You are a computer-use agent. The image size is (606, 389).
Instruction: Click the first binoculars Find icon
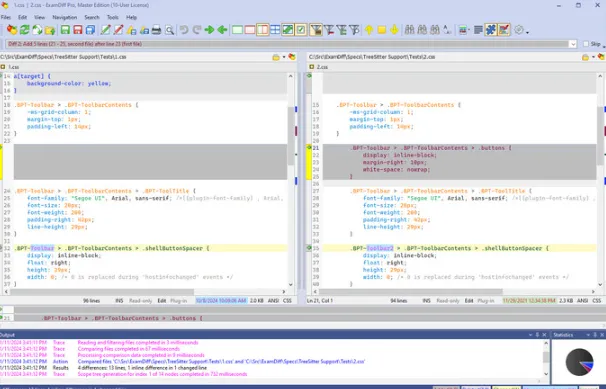coord(409,30)
